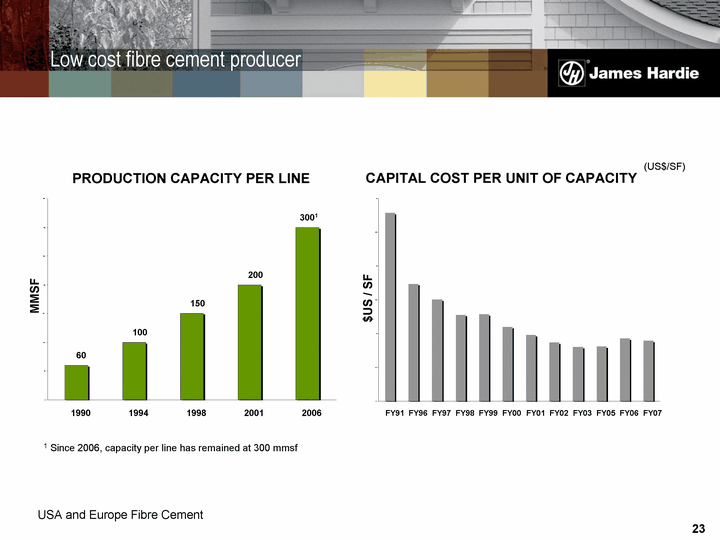Image resolution: width=720 pixels, height=540 pixels.
Task: Click the green 1990 bar labeled 60
Action: (76, 382)
